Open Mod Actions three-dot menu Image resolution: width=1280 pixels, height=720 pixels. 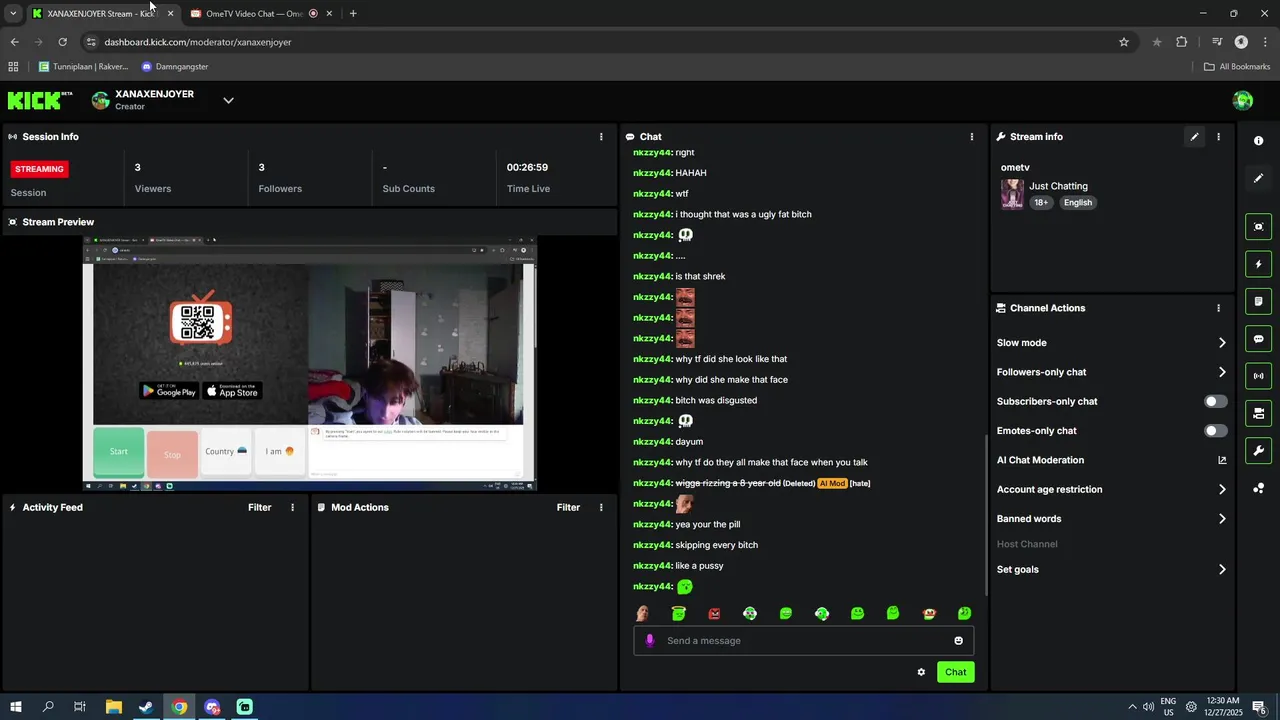click(x=601, y=507)
